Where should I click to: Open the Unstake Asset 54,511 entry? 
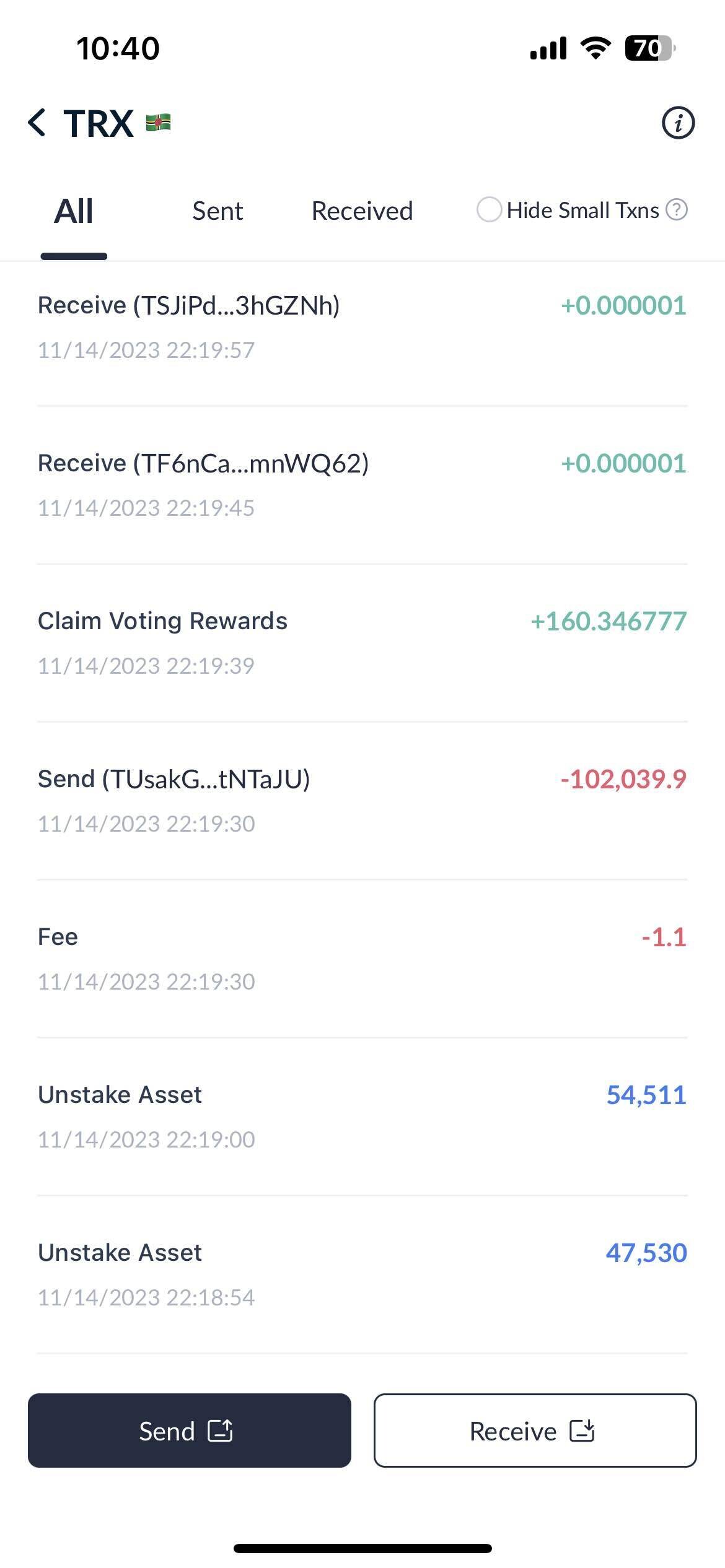point(362,1117)
